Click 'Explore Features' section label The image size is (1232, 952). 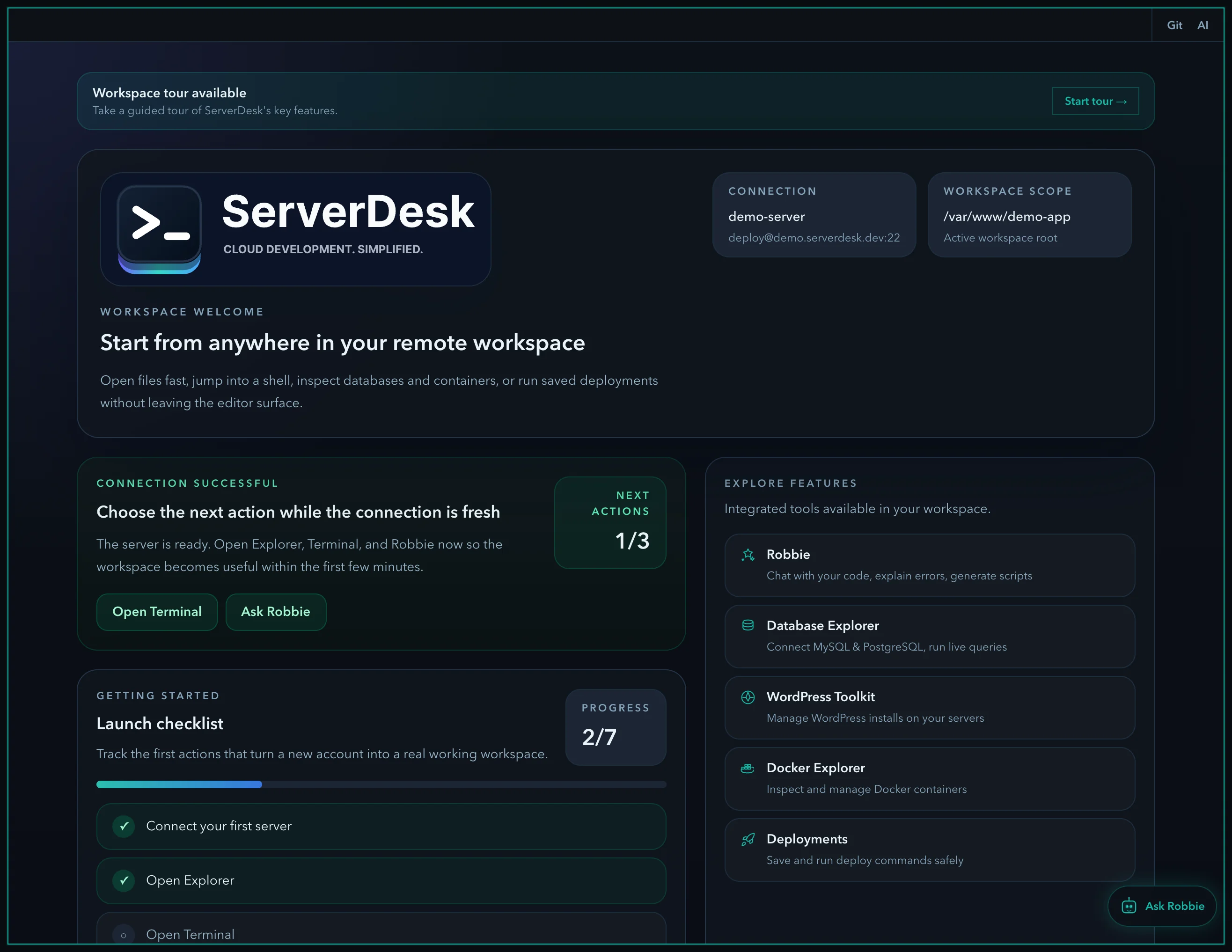pos(791,483)
